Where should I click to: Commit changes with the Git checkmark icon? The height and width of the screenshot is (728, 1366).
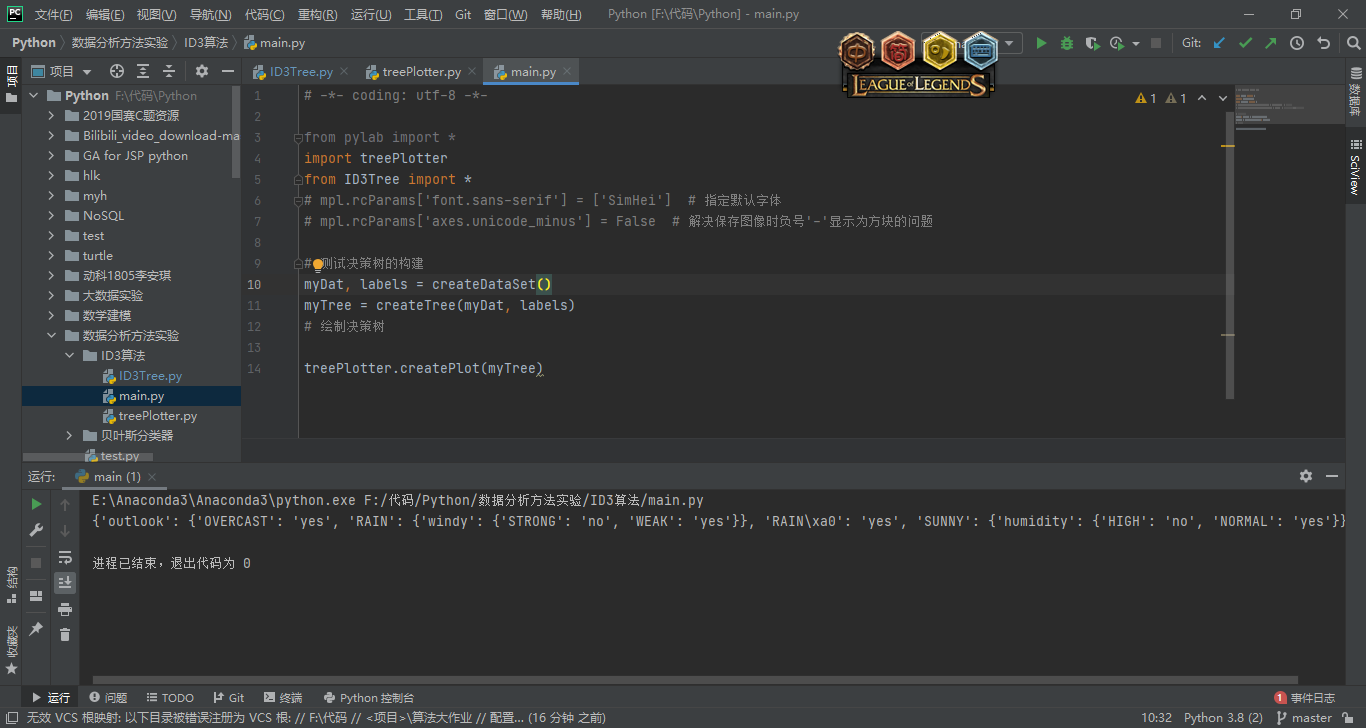[1245, 43]
